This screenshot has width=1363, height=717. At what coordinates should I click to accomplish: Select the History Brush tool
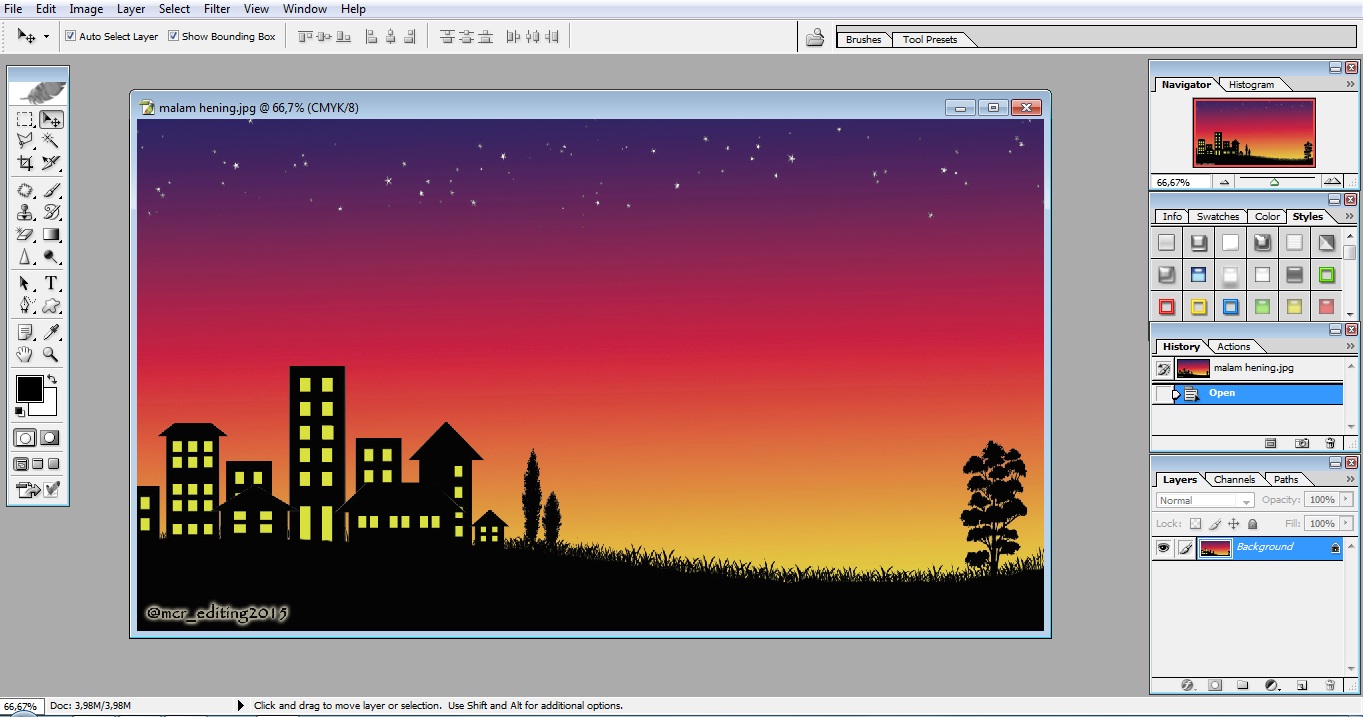tap(51, 212)
